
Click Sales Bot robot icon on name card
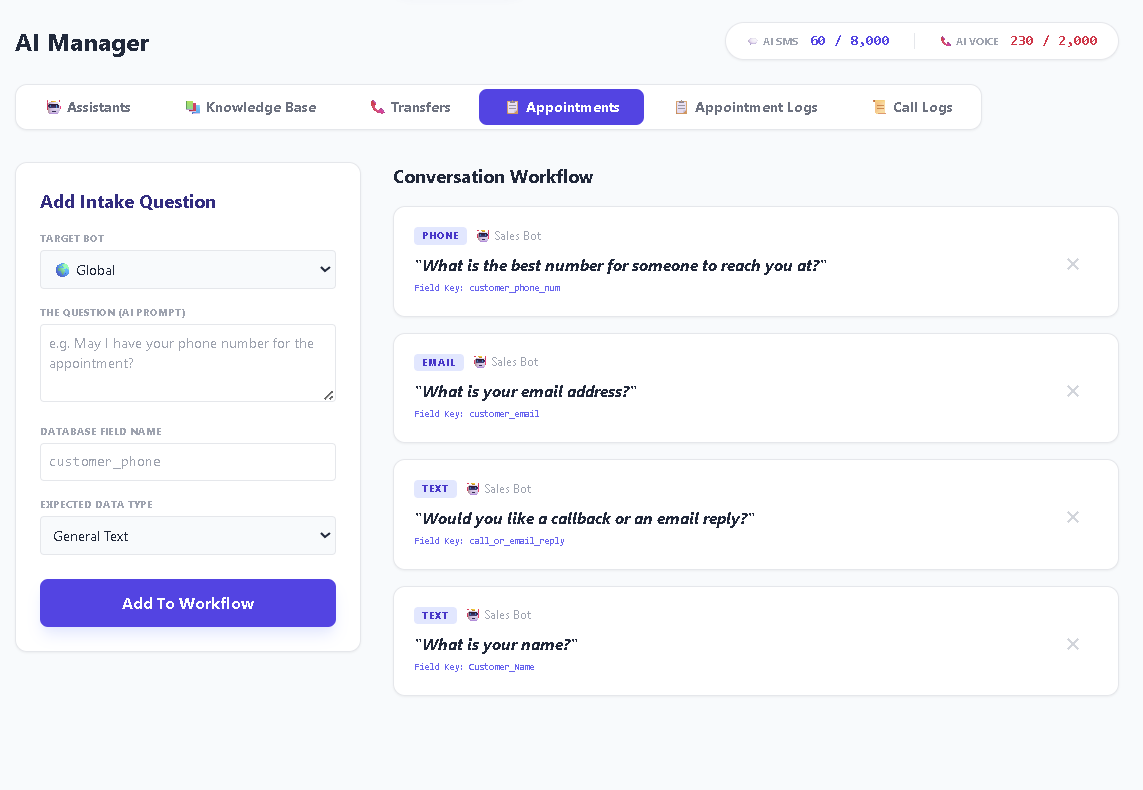coord(473,615)
